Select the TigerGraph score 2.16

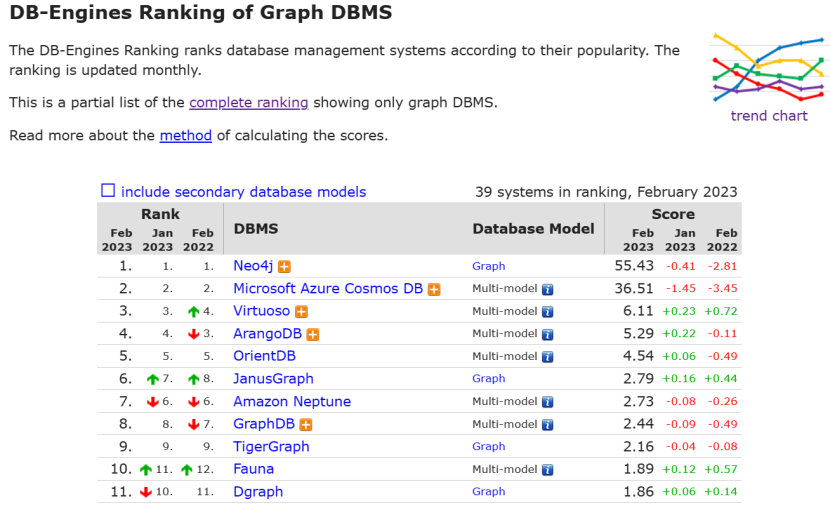(638, 446)
